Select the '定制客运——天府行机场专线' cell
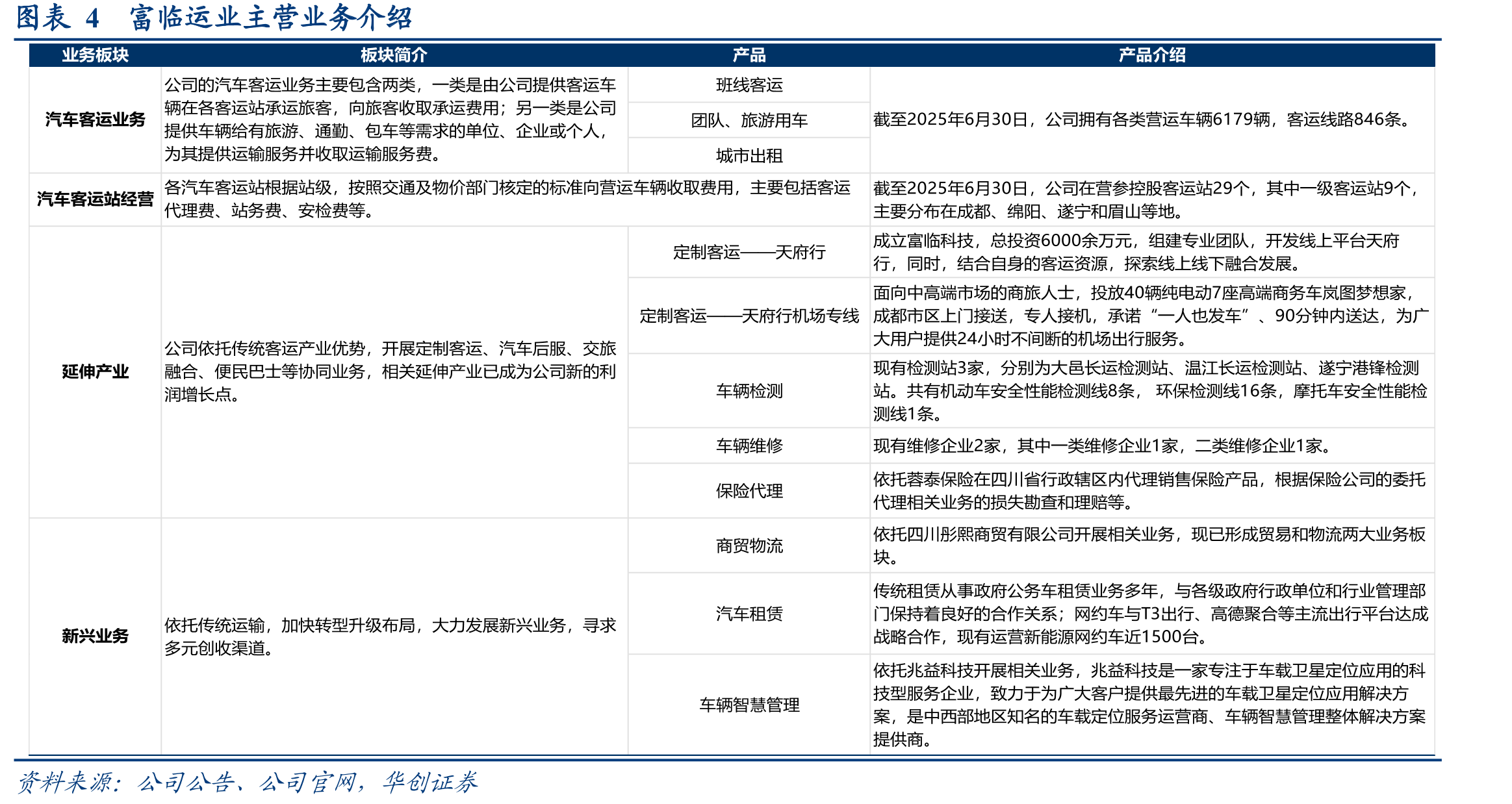Screen dimensions: 1512x804 [749, 316]
